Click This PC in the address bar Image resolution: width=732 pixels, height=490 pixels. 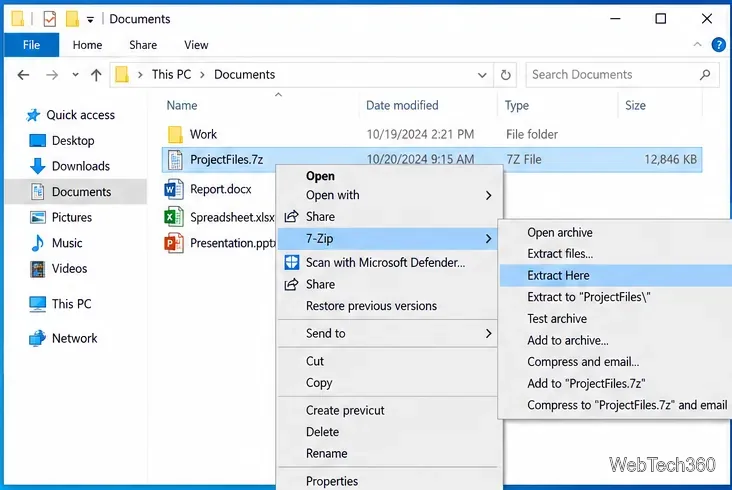(171, 75)
